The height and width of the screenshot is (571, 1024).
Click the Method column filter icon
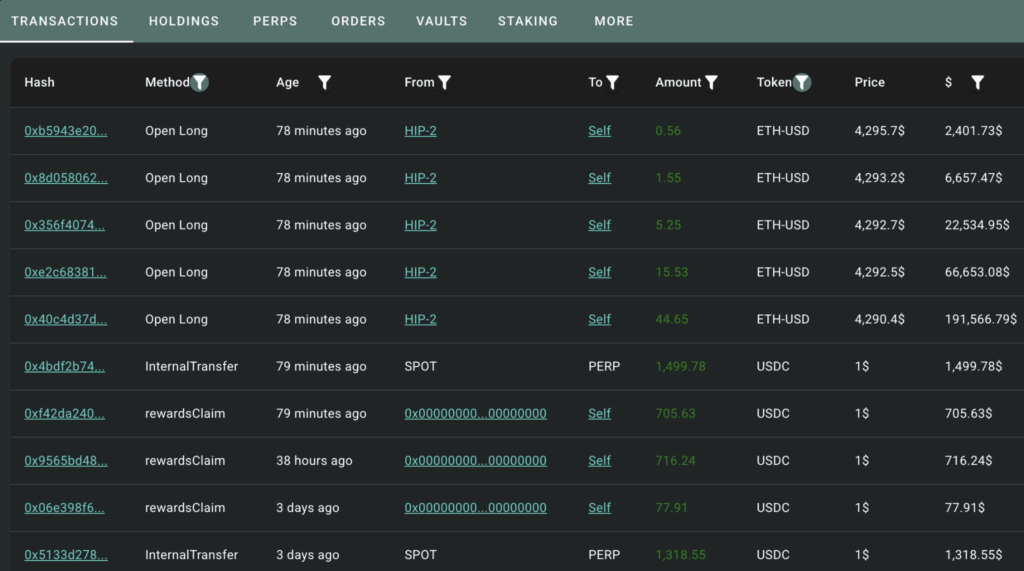200,83
